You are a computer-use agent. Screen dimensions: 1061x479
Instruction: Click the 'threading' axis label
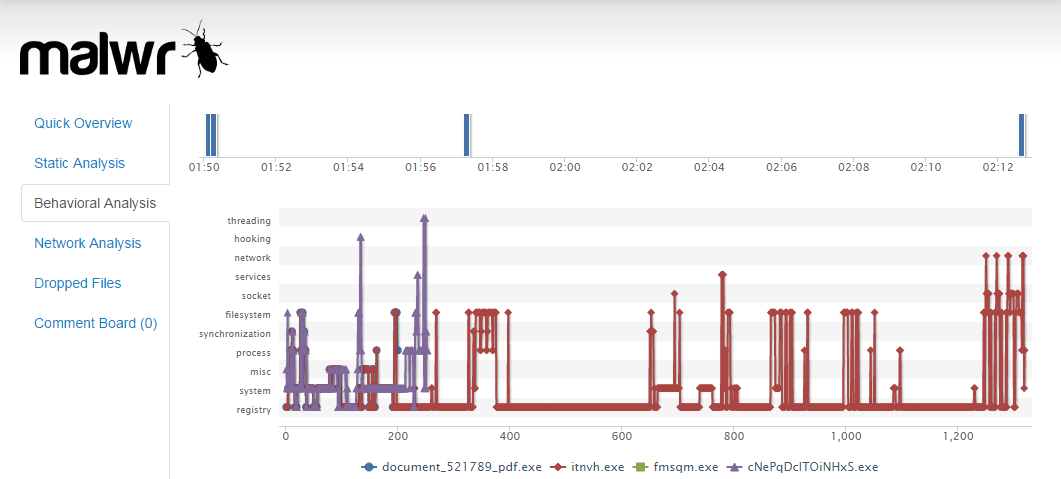pos(249,221)
